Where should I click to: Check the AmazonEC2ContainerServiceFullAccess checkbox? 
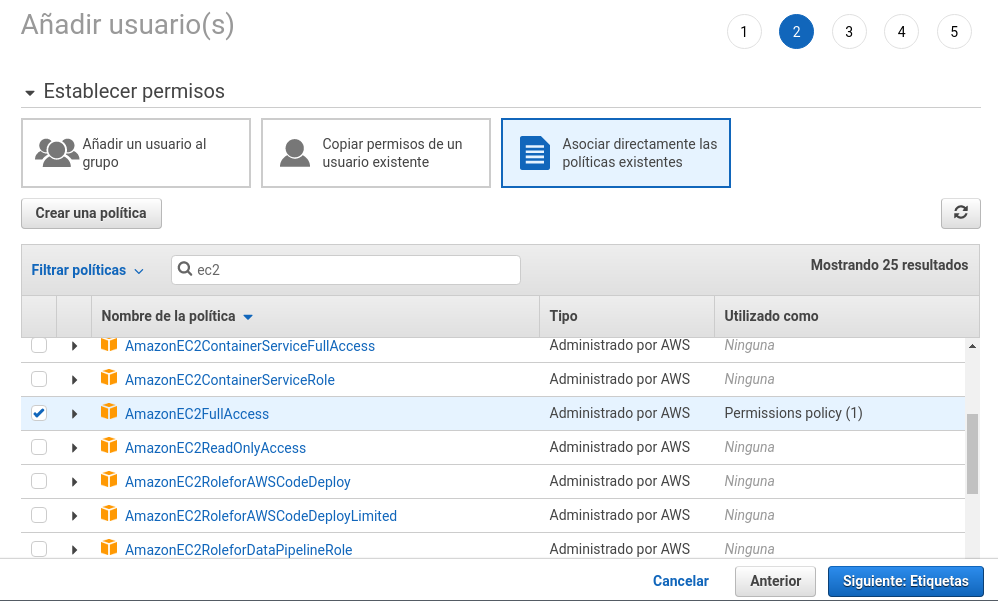click(39, 345)
